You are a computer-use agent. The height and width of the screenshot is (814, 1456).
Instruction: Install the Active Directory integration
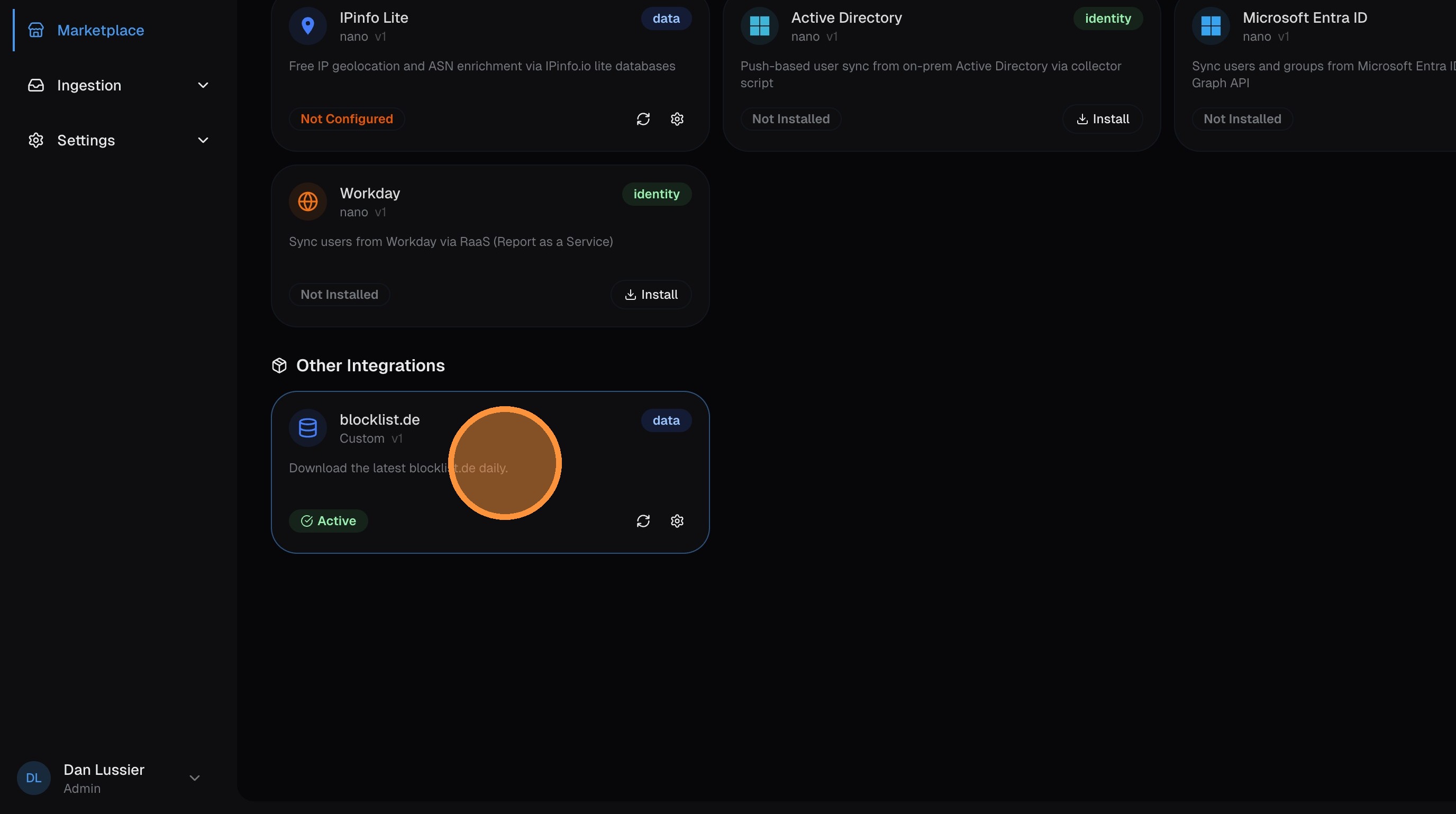(x=1102, y=118)
